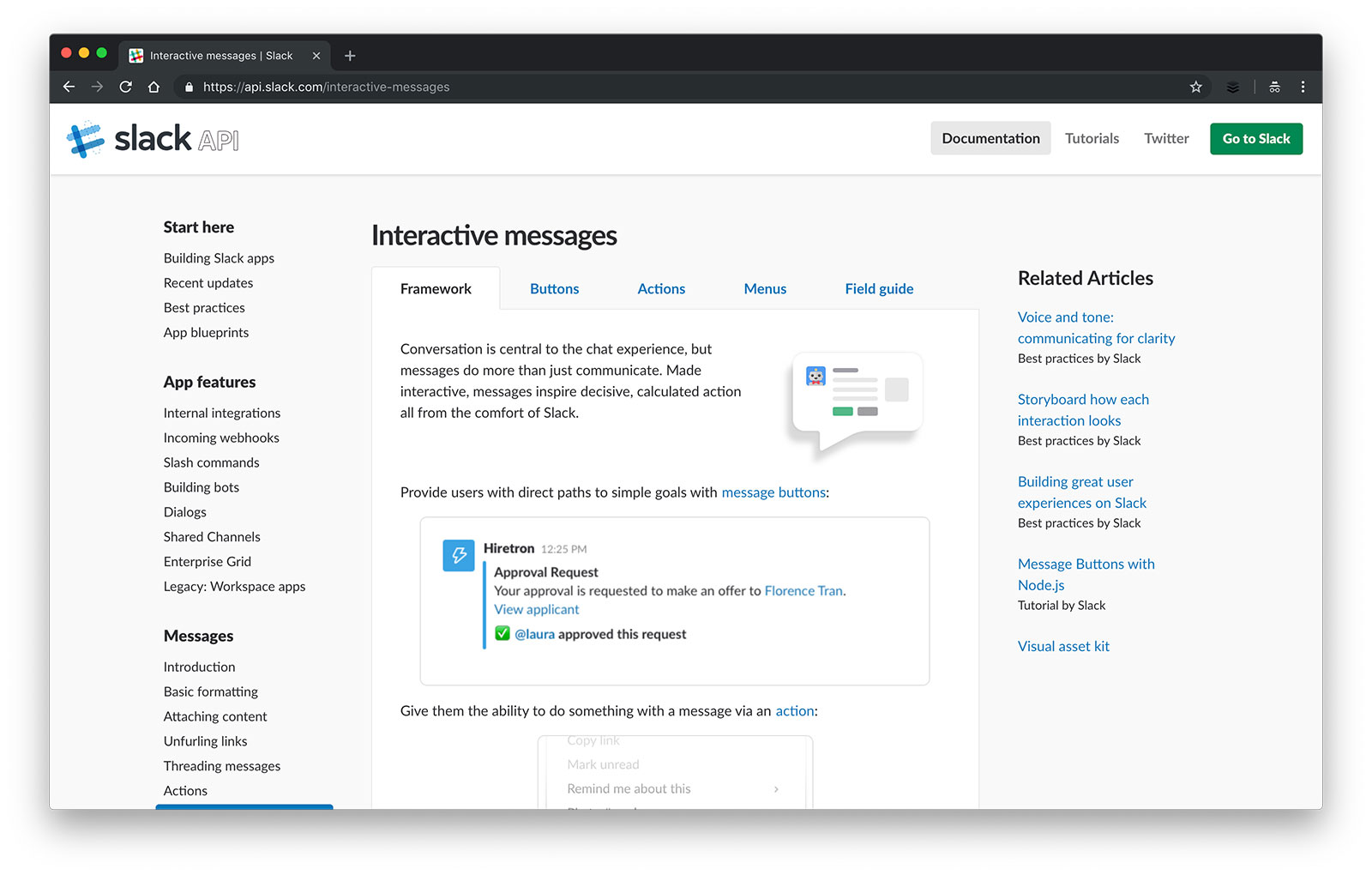This screenshot has width=1372, height=875.
Task: Open Dialogs sidebar link
Action: pyautogui.click(x=185, y=512)
